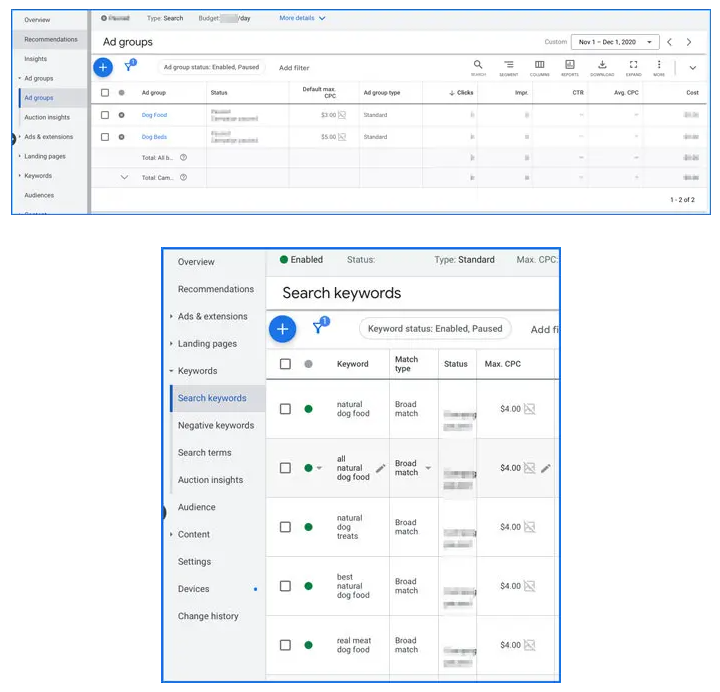Click 'Add filter' in the Ad groups panel
The image size is (720, 692).
click(x=294, y=68)
